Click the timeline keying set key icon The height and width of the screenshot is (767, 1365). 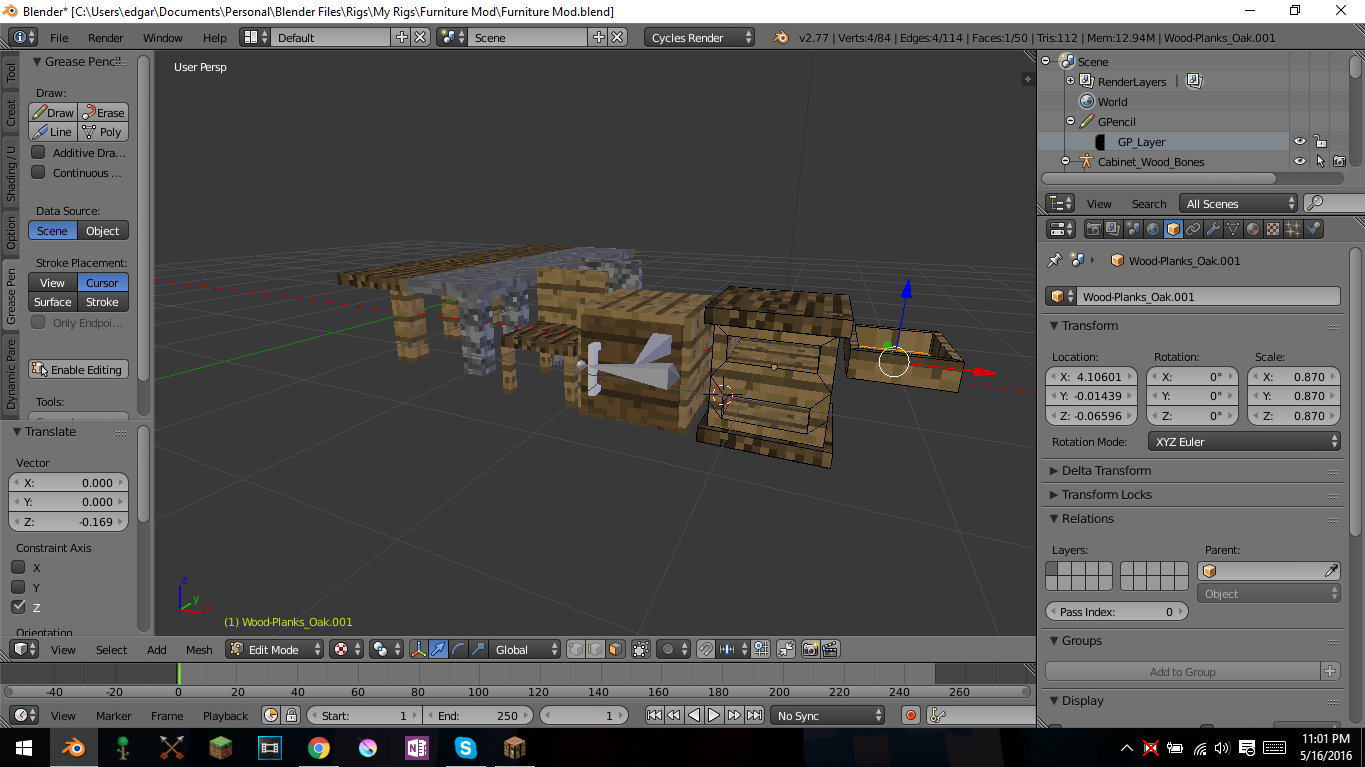(x=938, y=715)
